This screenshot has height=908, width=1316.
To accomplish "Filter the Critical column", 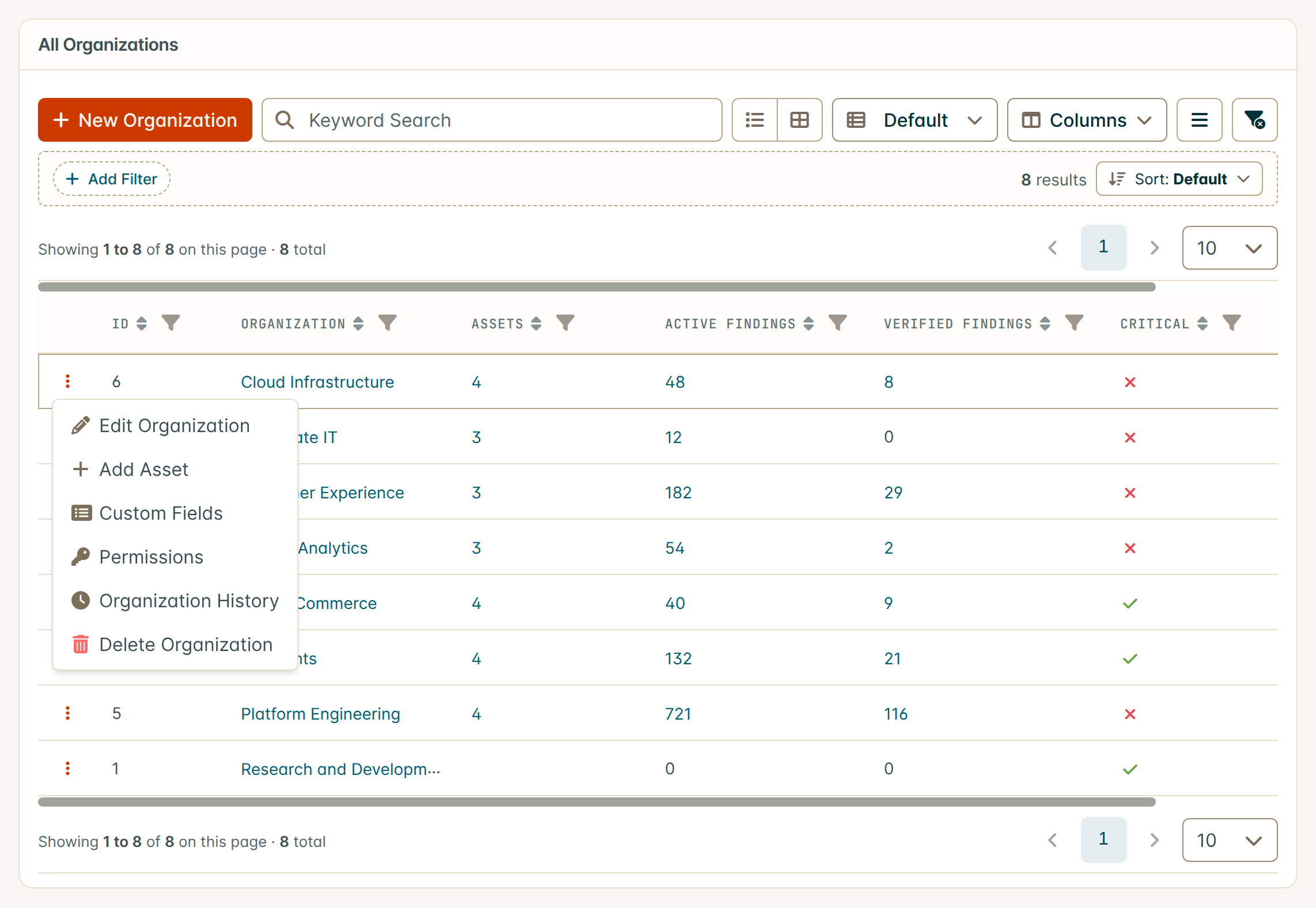I will pyautogui.click(x=1232, y=323).
